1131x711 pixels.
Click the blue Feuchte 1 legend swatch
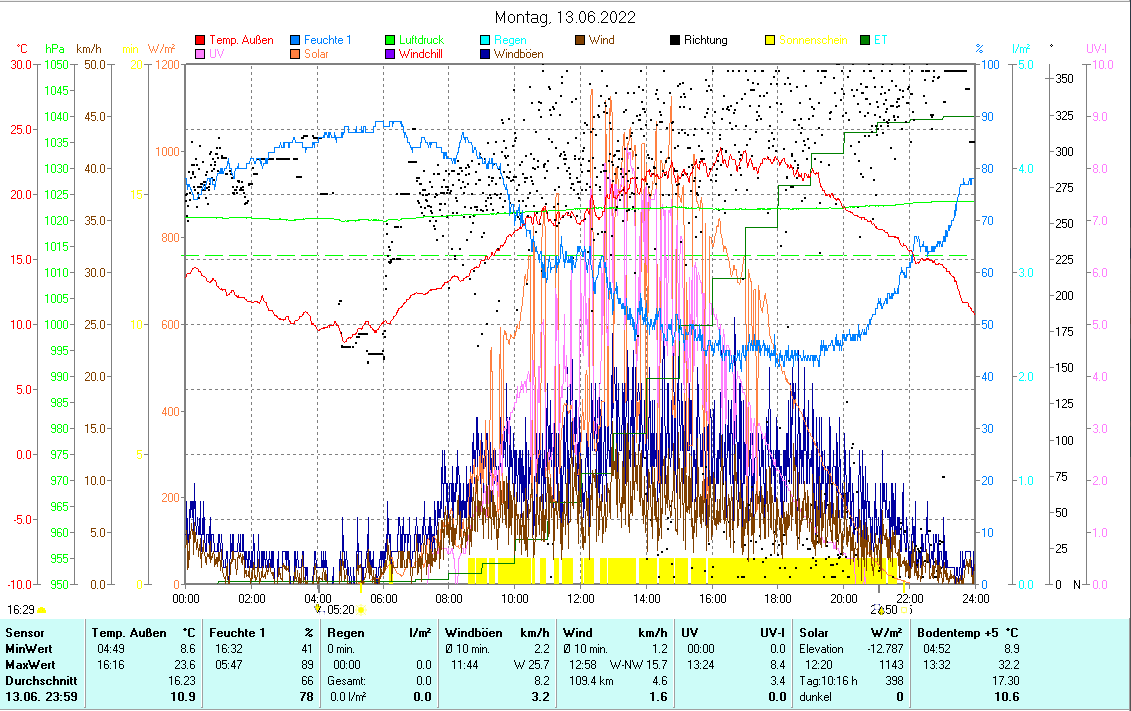click(x=295, y=40)
